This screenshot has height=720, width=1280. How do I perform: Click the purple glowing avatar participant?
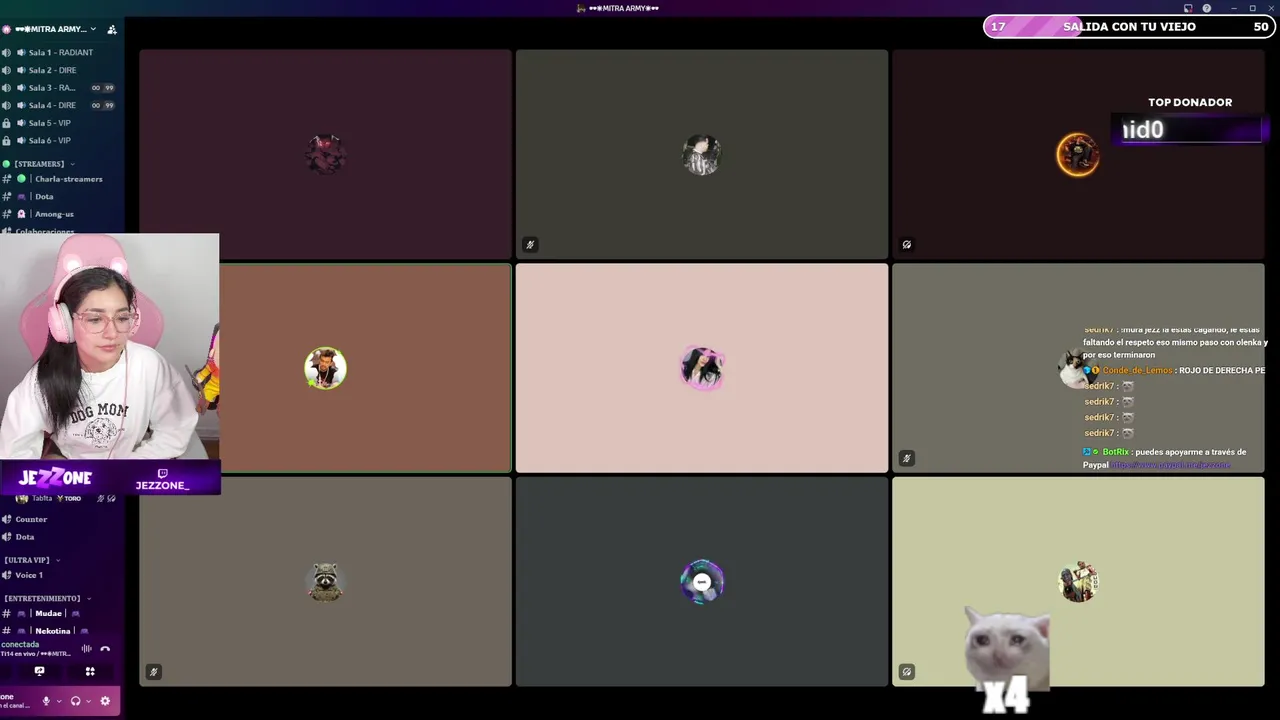[701, 581]
